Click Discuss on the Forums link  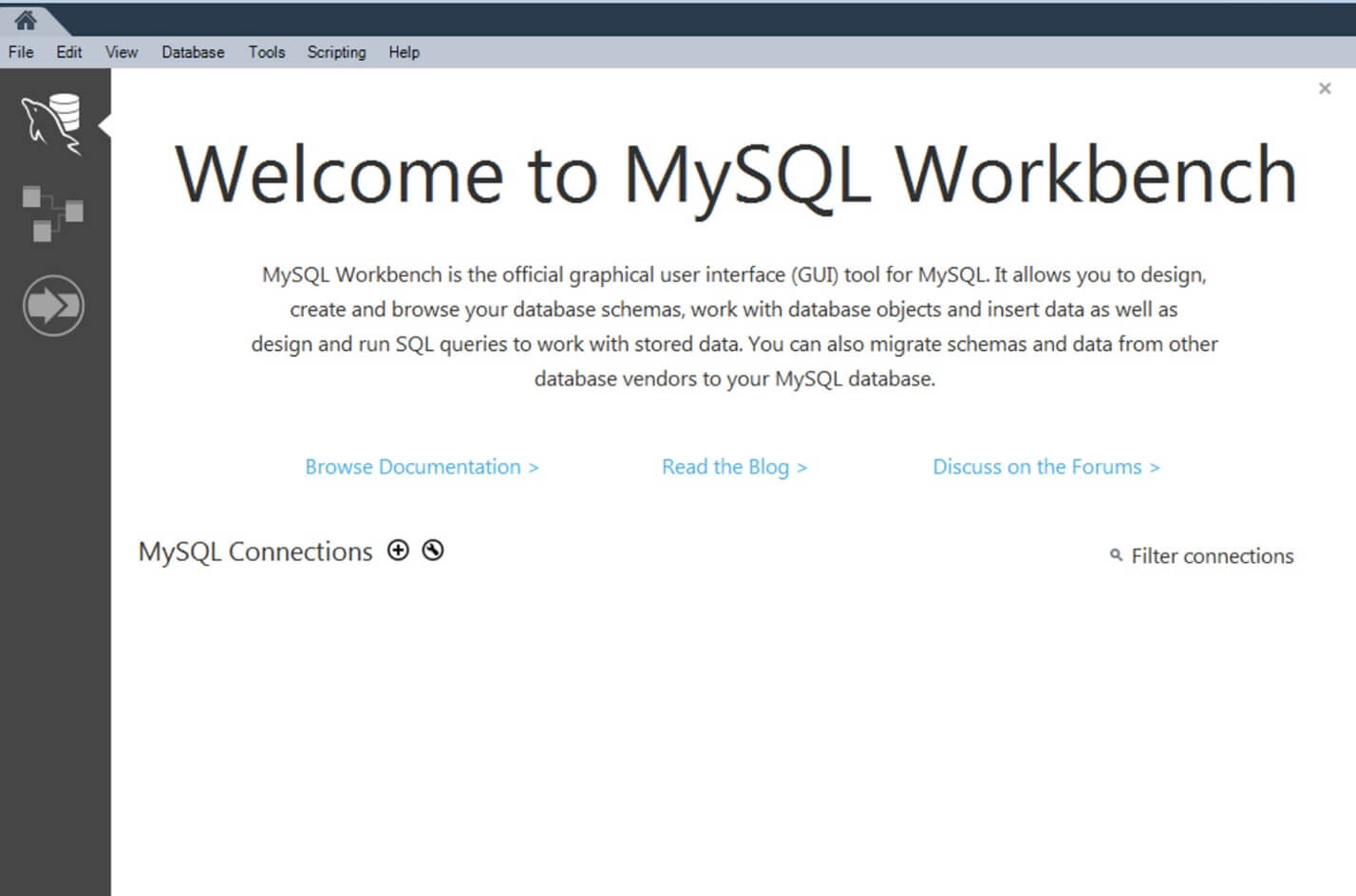1046,467
